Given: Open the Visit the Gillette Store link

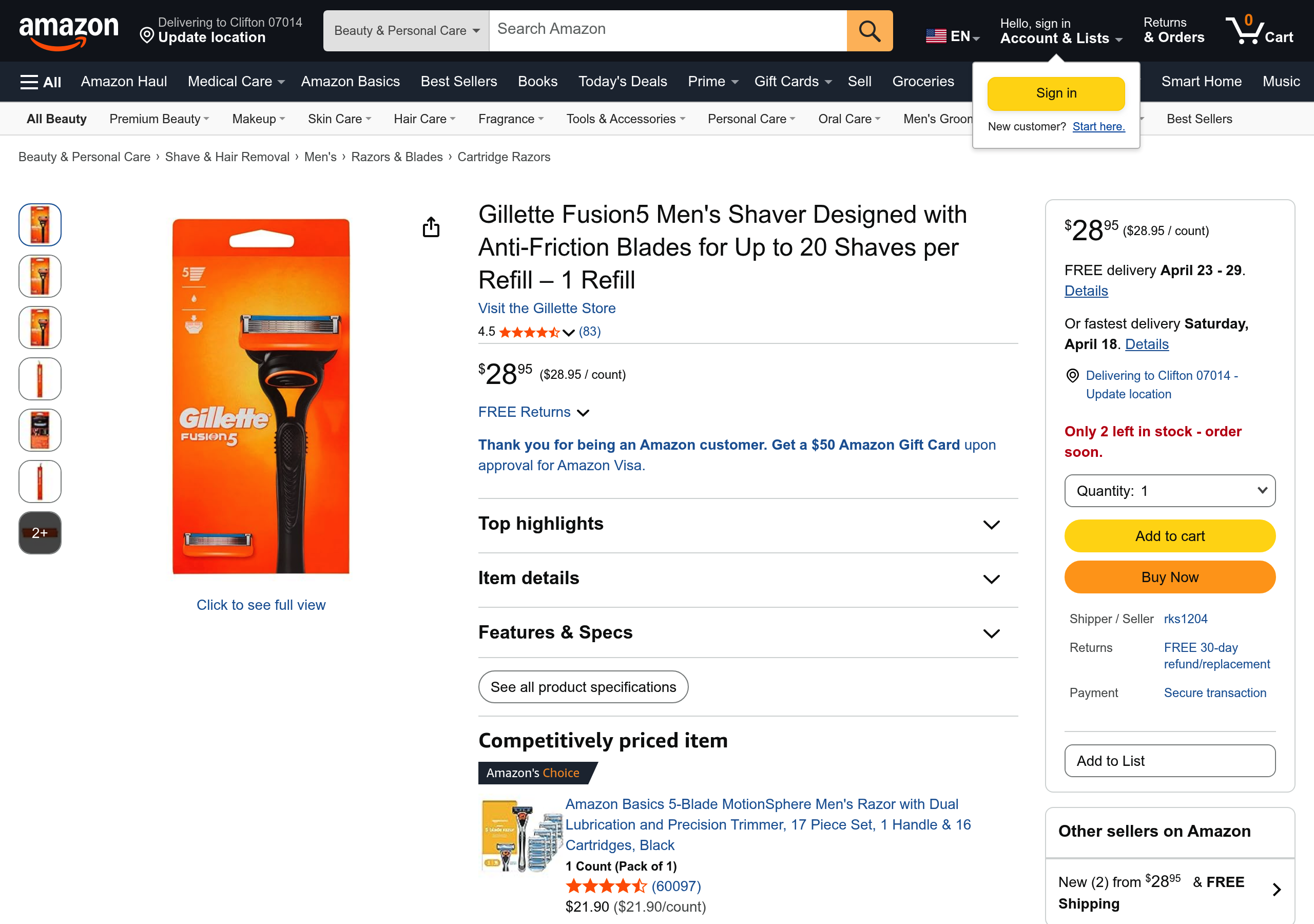Looking at the screenshot, I should (x=547, y=308).
